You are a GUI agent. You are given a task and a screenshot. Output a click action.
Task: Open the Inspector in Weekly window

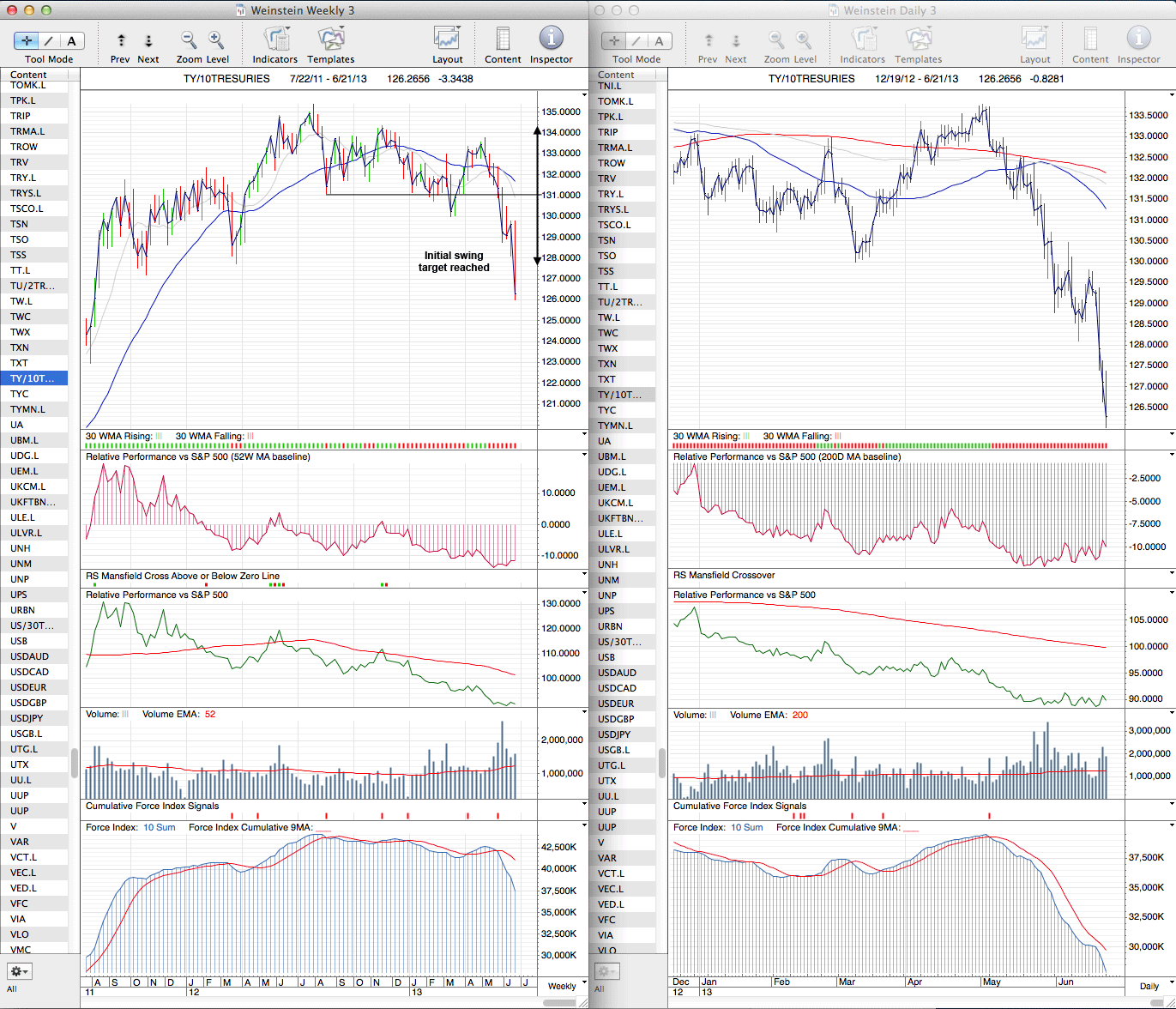click(551, 39)
